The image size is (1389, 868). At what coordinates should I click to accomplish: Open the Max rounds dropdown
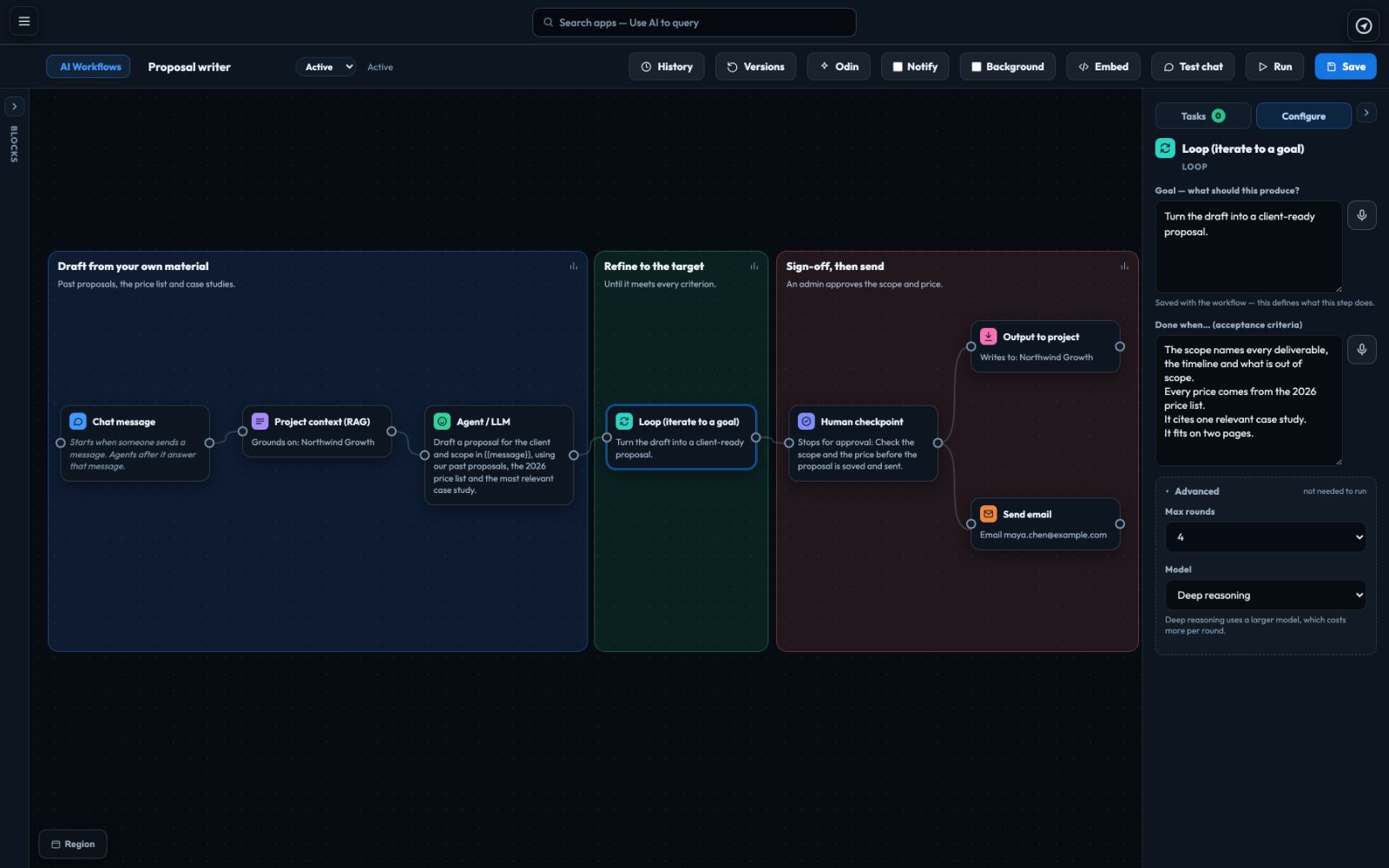pos(1265,537)
